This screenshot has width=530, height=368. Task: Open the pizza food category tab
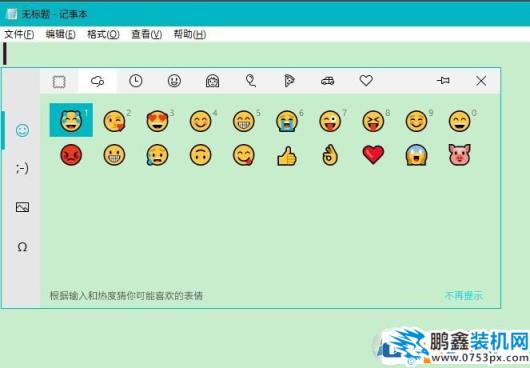pyautogui.click(x=289, y=81)
